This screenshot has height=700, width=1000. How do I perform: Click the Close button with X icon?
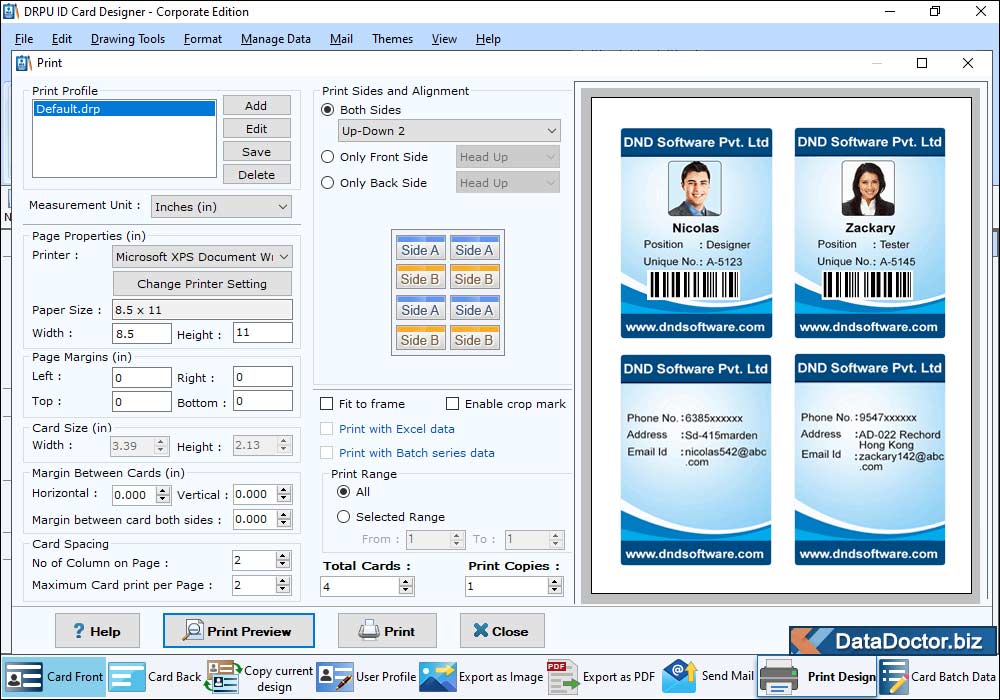tap(502, 631)
